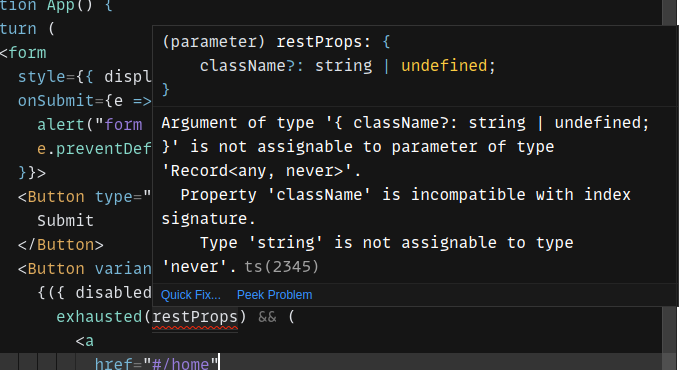Click the <Button varian line
679x370 pixels.
85,269
